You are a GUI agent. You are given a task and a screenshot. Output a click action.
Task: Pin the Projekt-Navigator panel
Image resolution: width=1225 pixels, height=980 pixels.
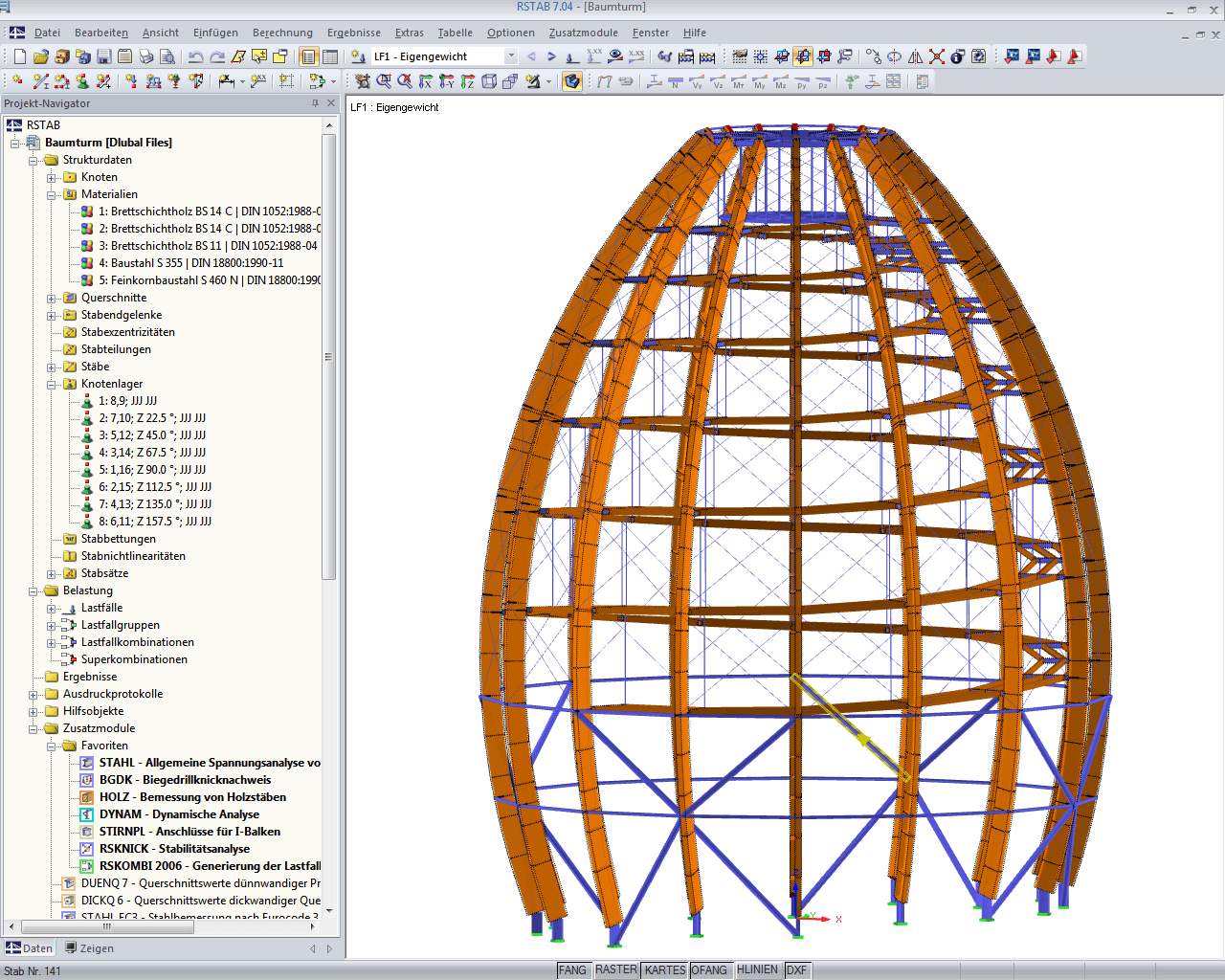(x=315, y=103)
